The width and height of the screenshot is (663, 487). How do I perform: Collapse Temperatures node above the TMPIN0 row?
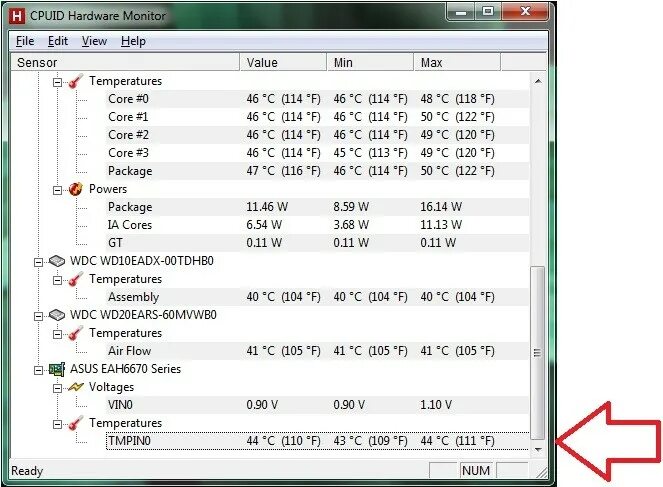point(57,424)
